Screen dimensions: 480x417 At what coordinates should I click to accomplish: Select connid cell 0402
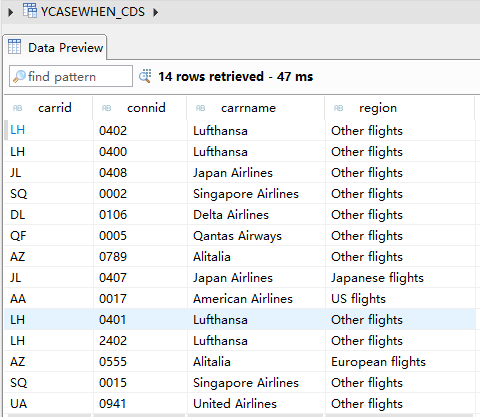pyautogui.click(x=140, y=130)
